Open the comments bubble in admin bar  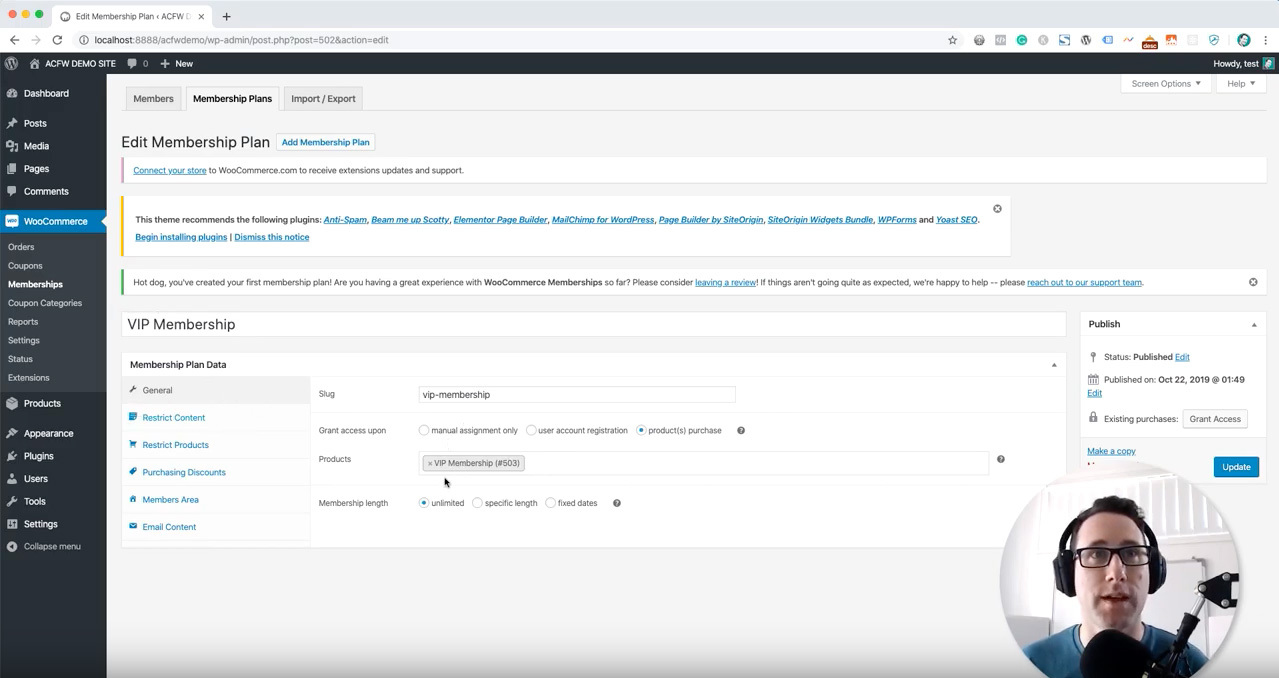(137, 63)
